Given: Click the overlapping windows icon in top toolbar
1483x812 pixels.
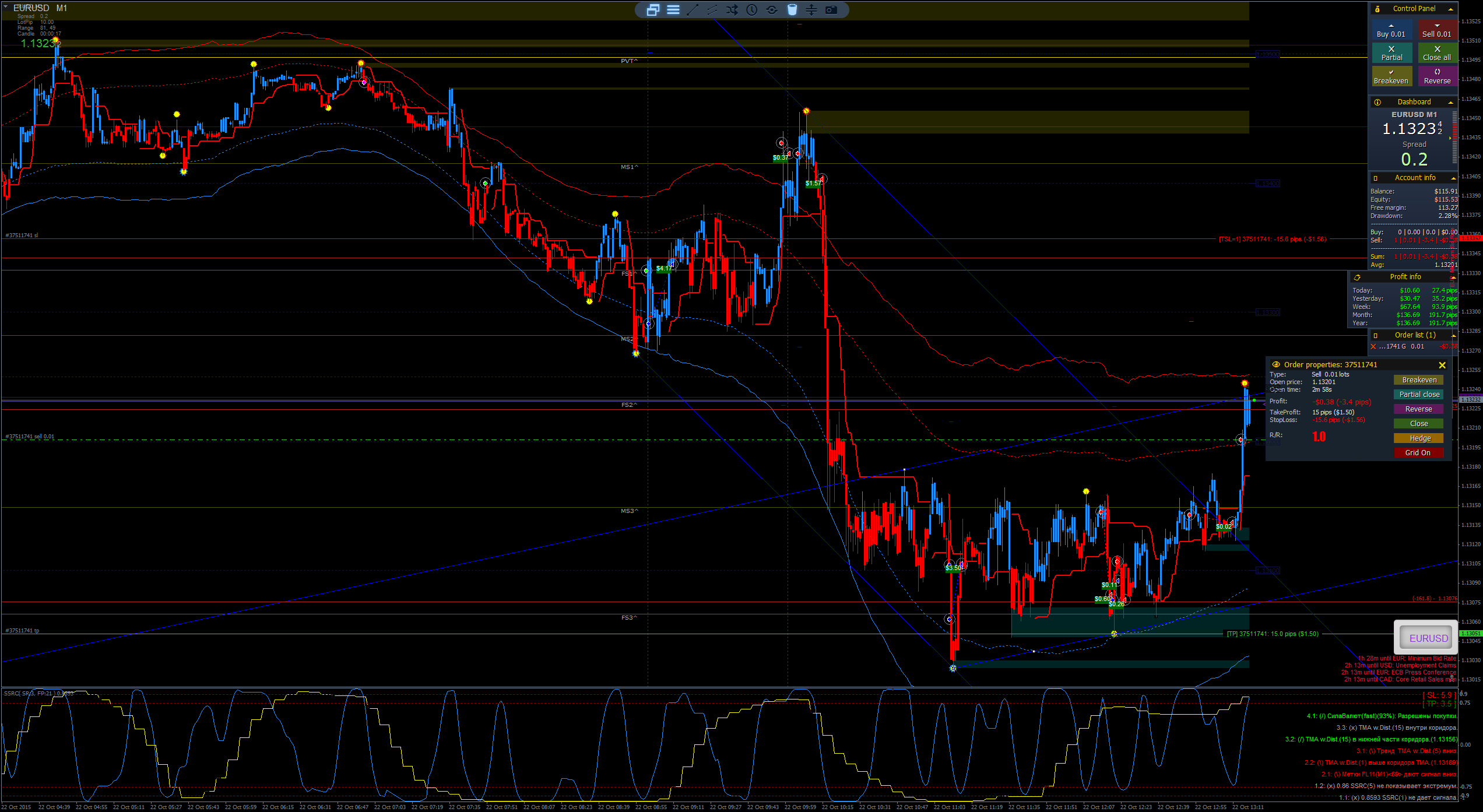Looking at the screenshot, I should pos(653,9).
